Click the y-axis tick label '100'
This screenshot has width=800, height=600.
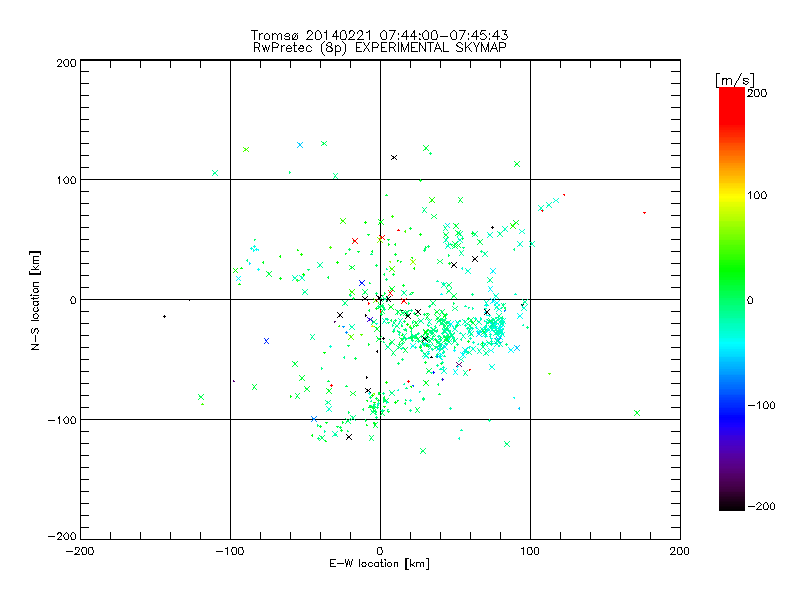[66, 181]
